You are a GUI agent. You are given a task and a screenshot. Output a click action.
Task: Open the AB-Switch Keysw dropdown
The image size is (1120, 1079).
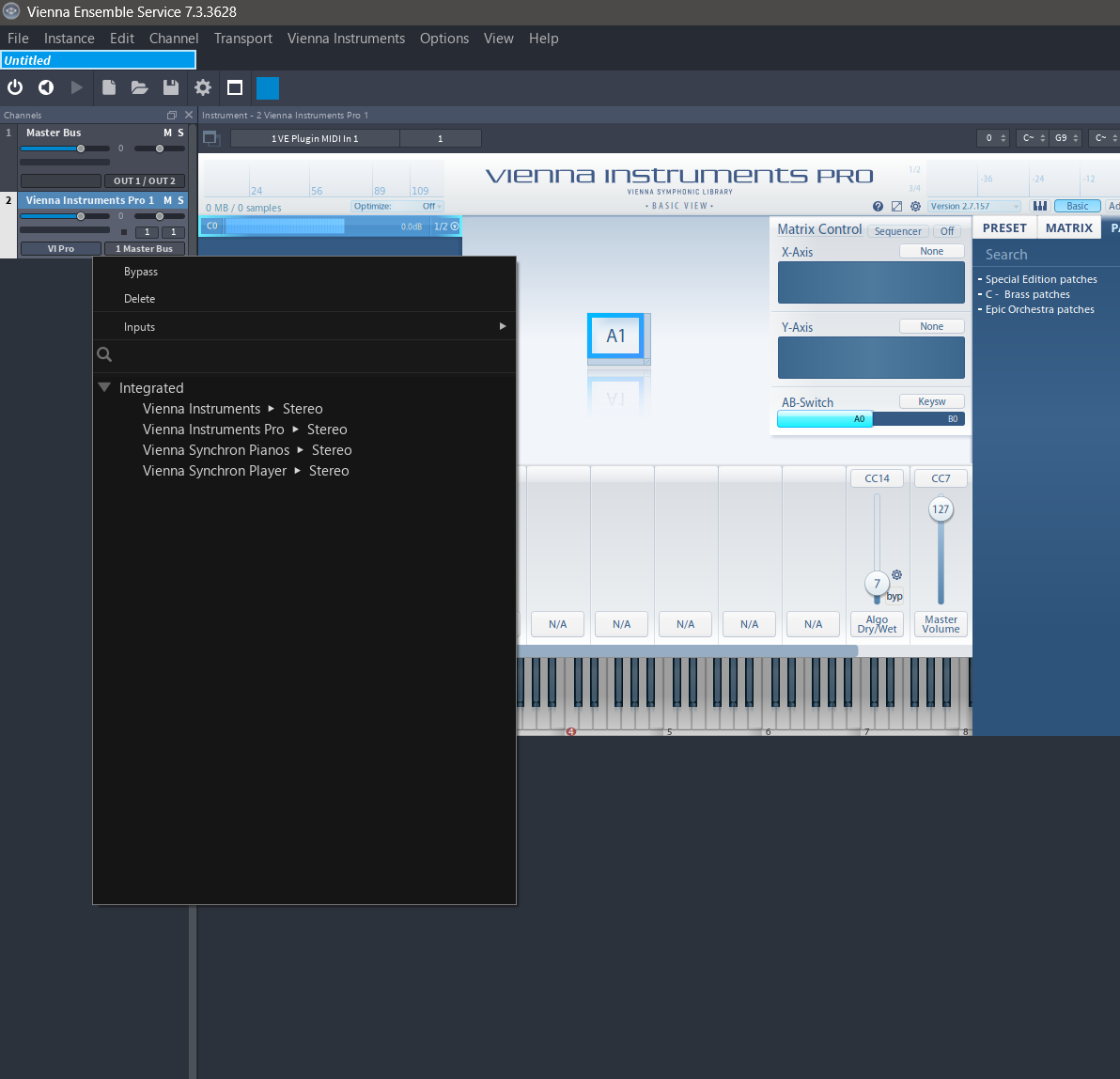(x=931, y=401)
